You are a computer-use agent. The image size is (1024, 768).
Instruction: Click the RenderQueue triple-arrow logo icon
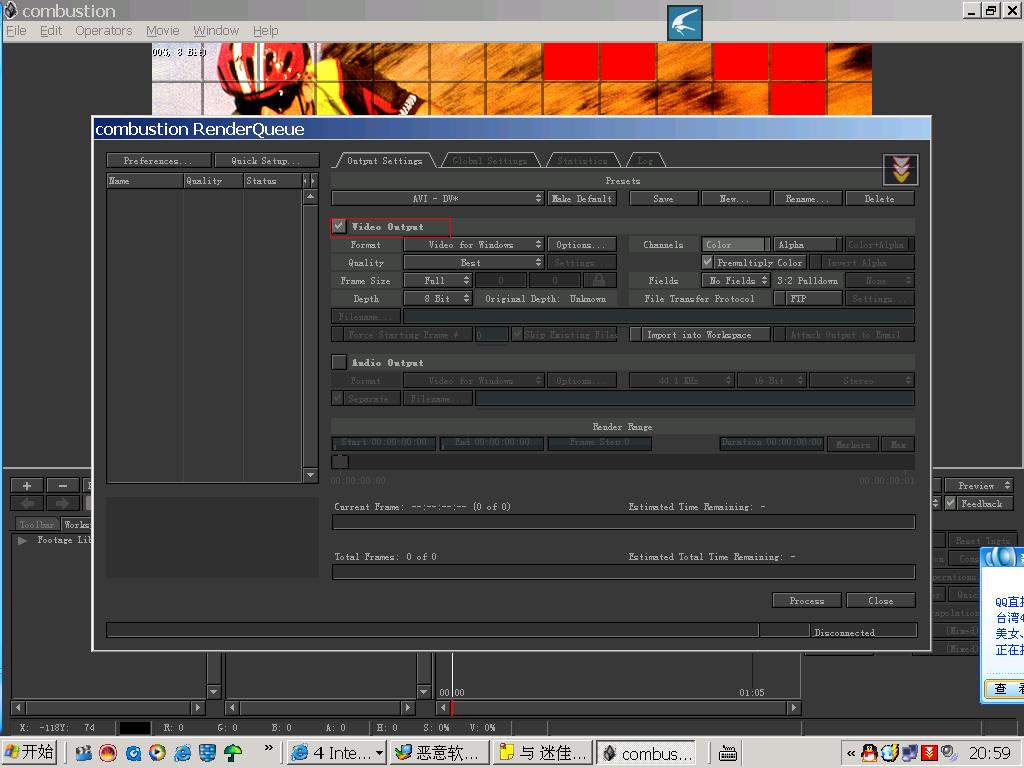[x=901, y=170]
